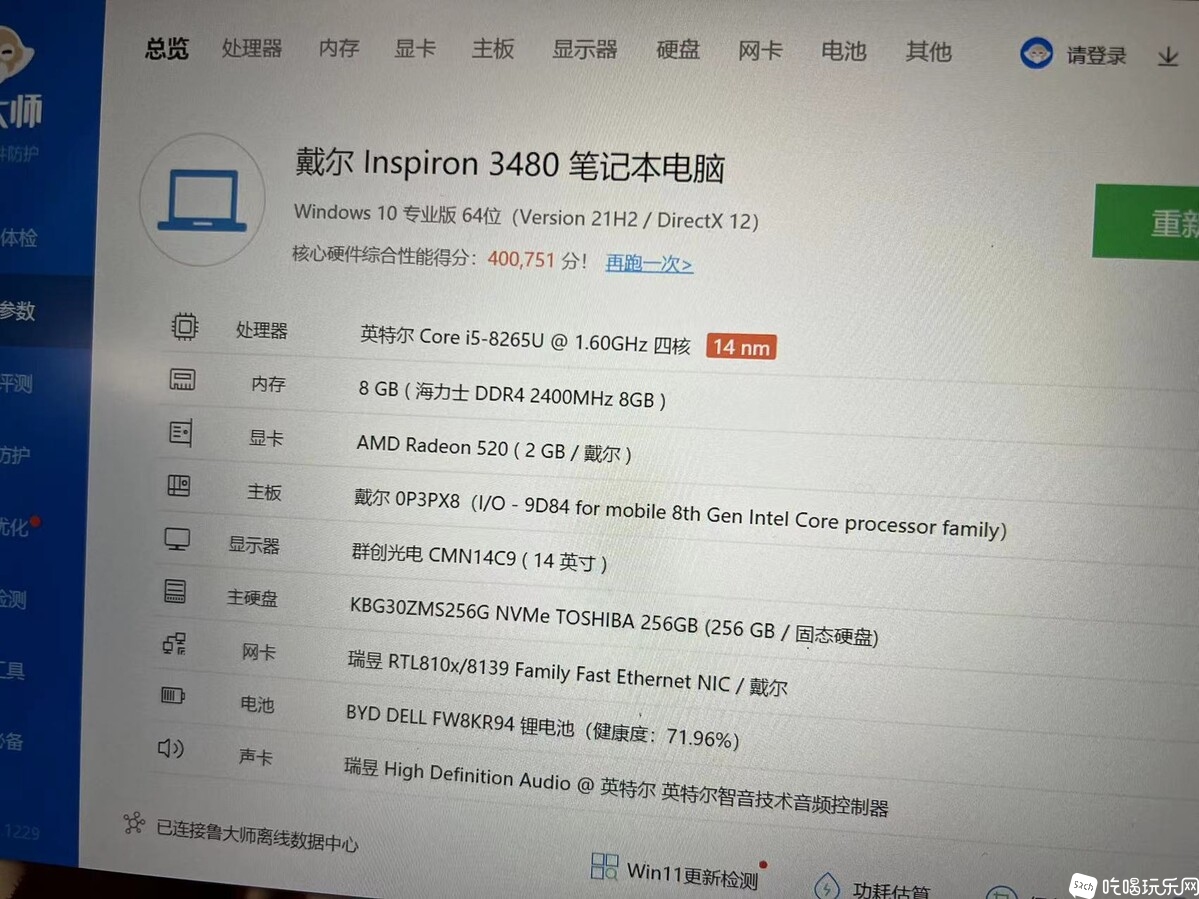Screen dimensions: 1199x899
Task: Click the memory icon beside 内存
Action: (182, 379)
